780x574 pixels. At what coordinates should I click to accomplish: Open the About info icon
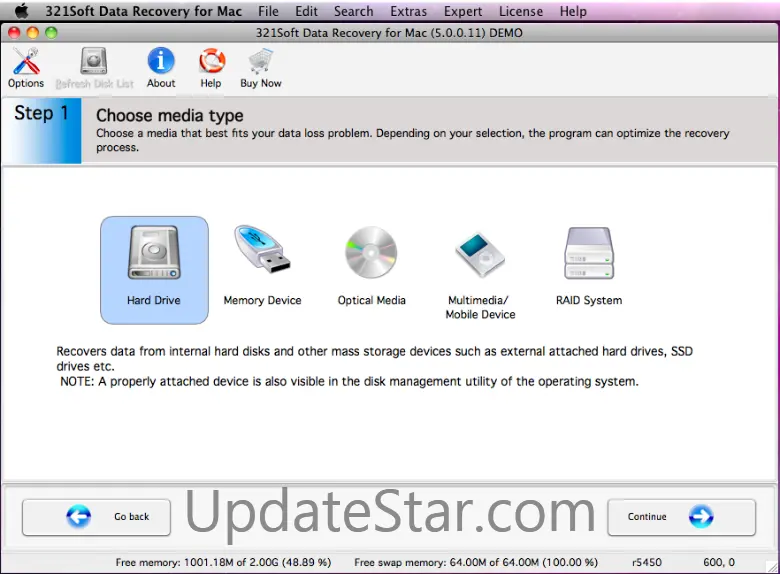click(x=161, y=68)
